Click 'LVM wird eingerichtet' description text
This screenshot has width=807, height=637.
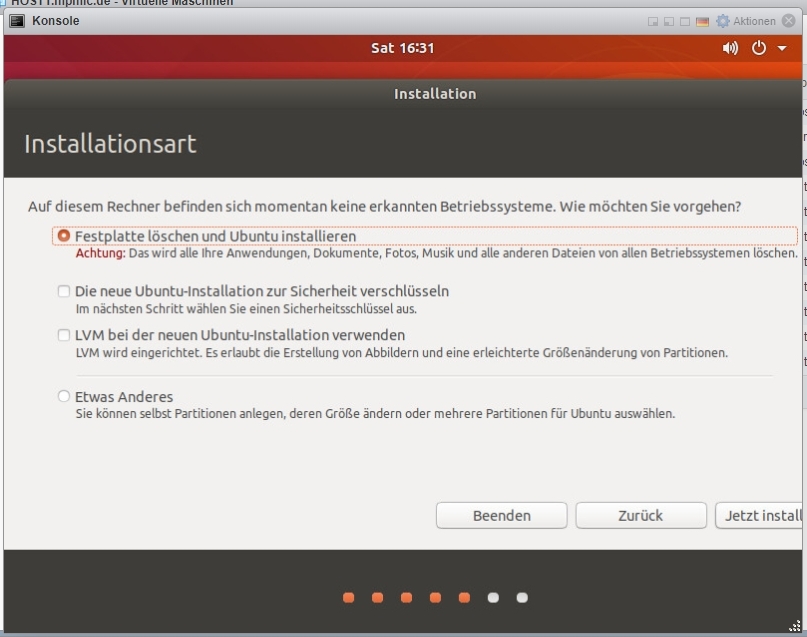(x=401, y=353)
